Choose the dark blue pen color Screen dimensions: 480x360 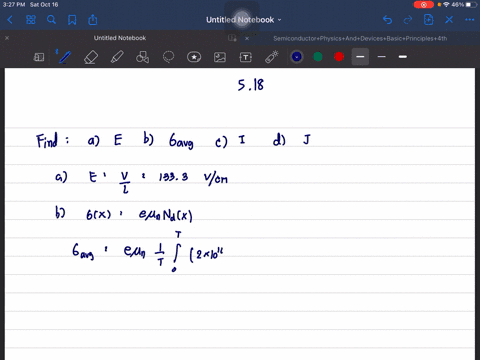click(x=297, y=57)
